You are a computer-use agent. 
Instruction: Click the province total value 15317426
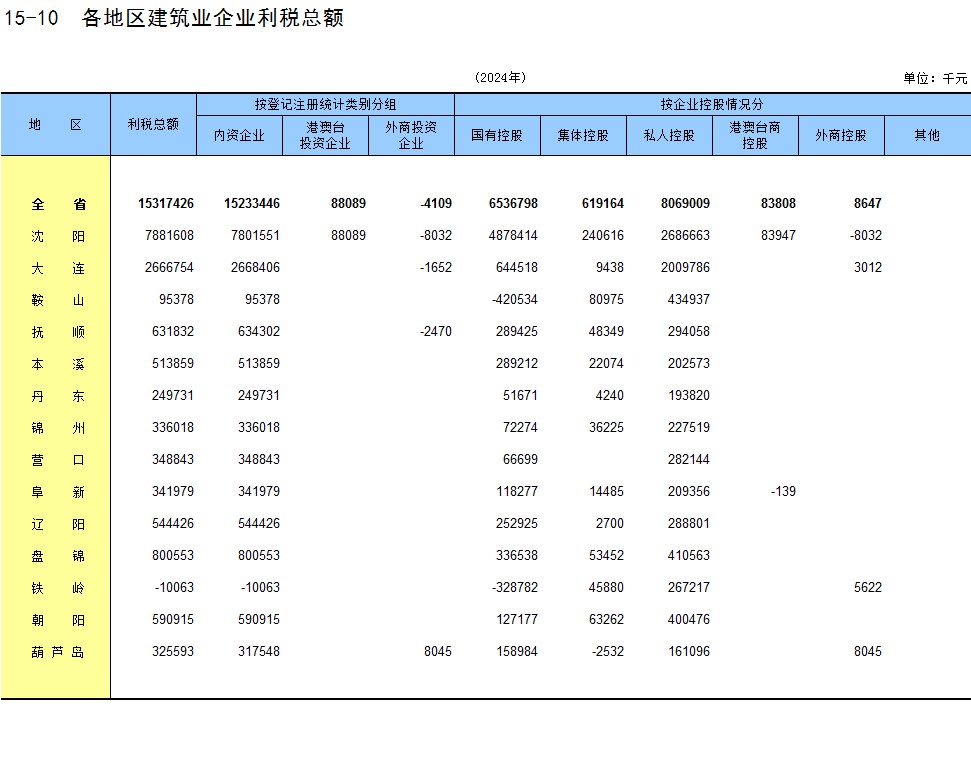[166, 204]
